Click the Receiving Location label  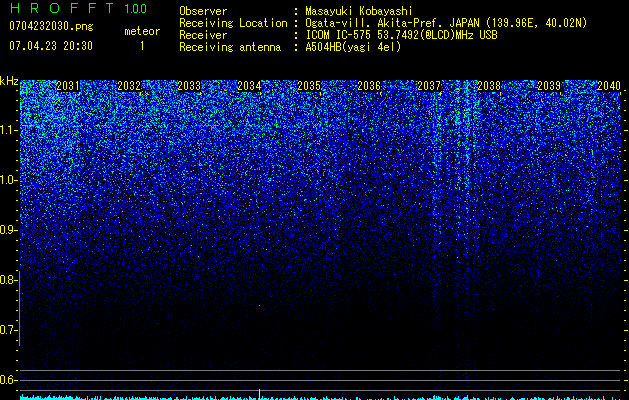tap(233, 23)
